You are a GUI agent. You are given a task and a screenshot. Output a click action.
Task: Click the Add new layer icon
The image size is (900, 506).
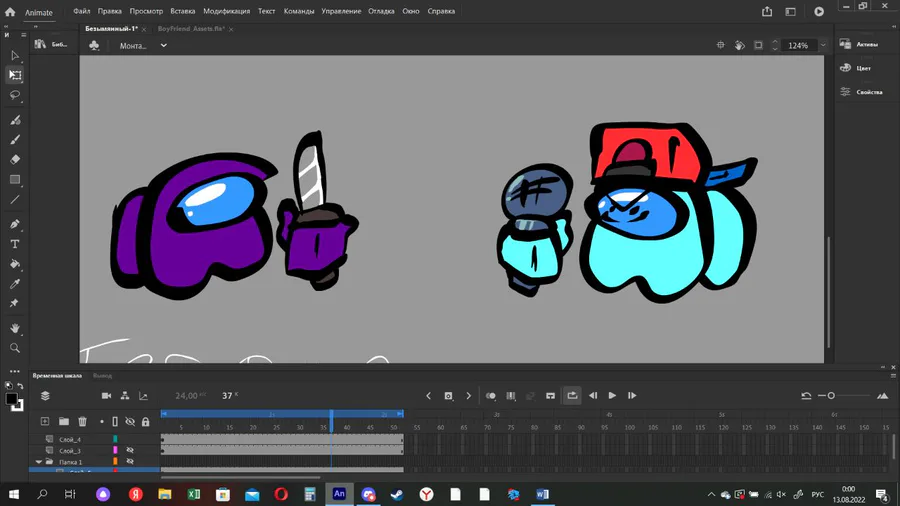[45, 421]
